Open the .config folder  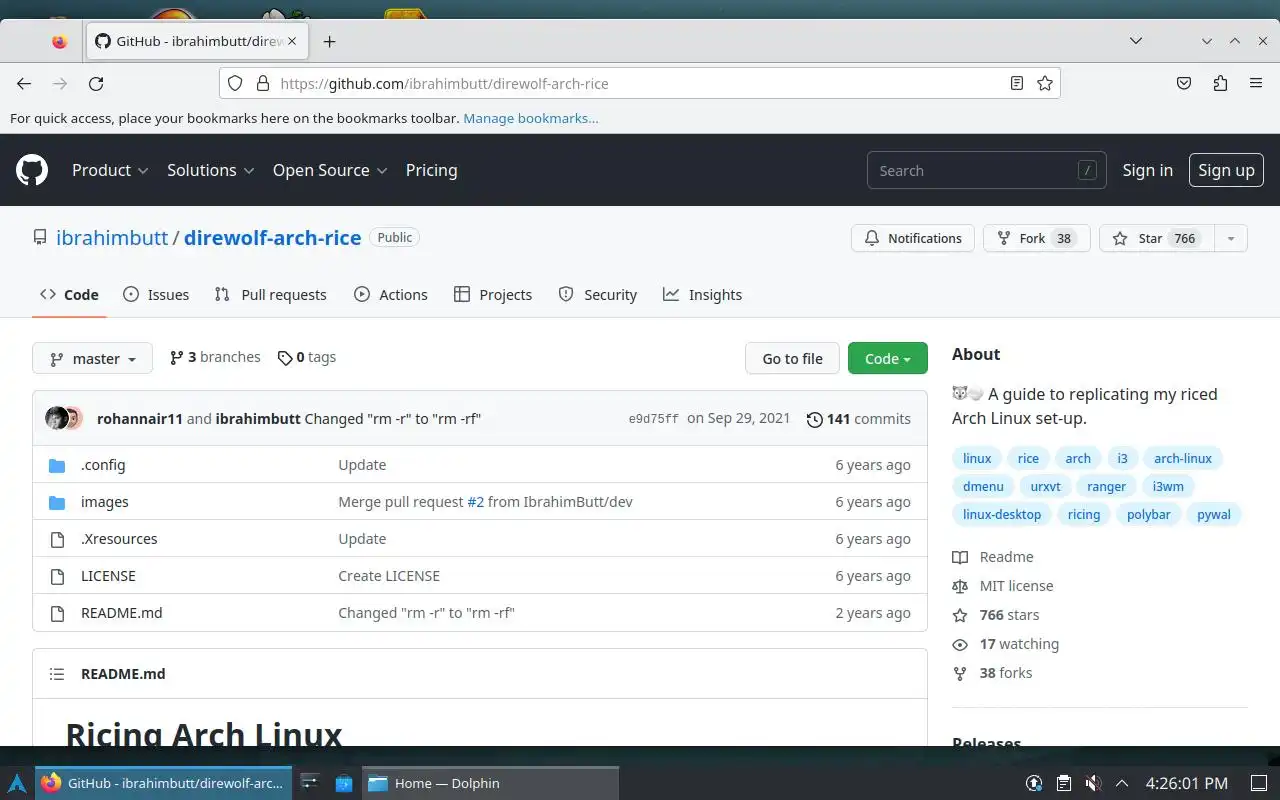click(103, 465)
